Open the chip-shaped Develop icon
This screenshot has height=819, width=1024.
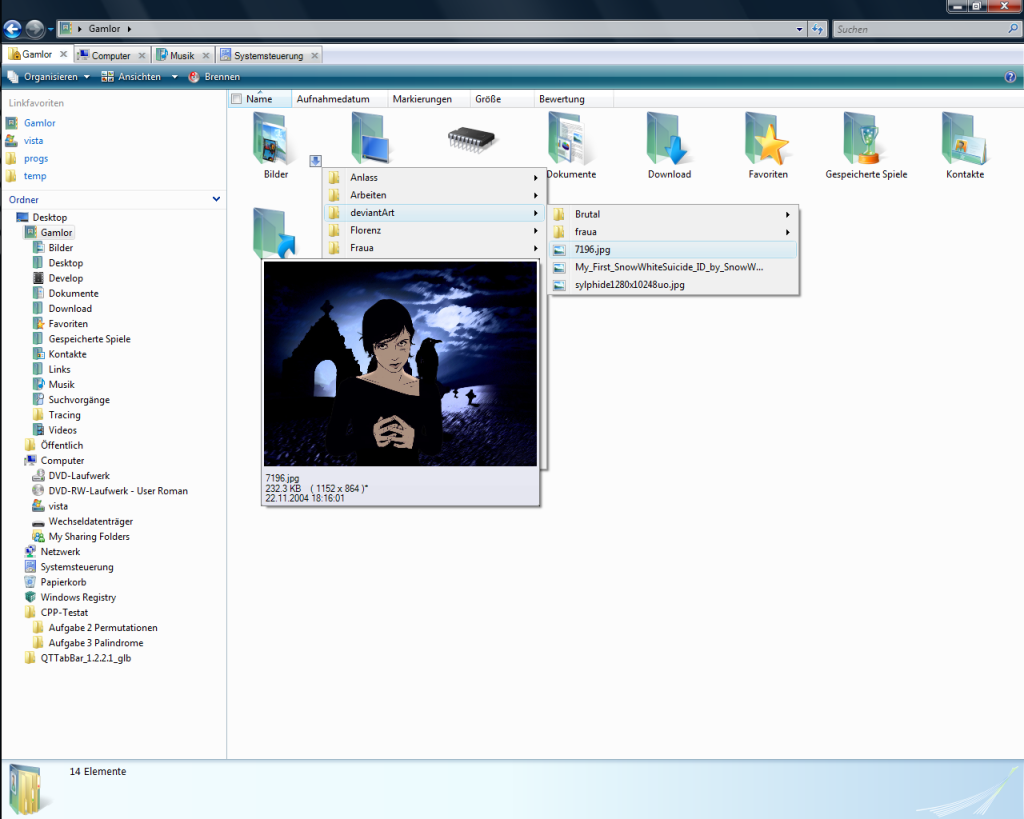click(x=472, y=139)
